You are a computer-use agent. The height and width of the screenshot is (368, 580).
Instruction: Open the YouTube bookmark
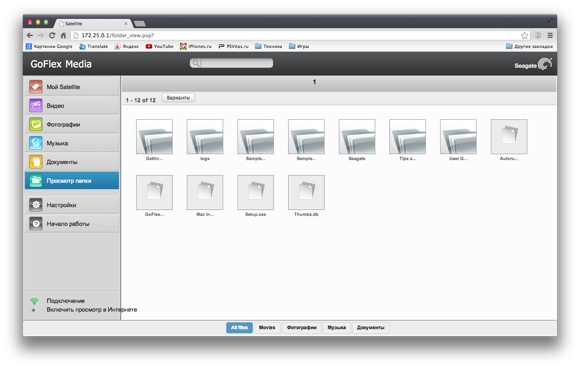pyautogui.click(x=159, y=46)
